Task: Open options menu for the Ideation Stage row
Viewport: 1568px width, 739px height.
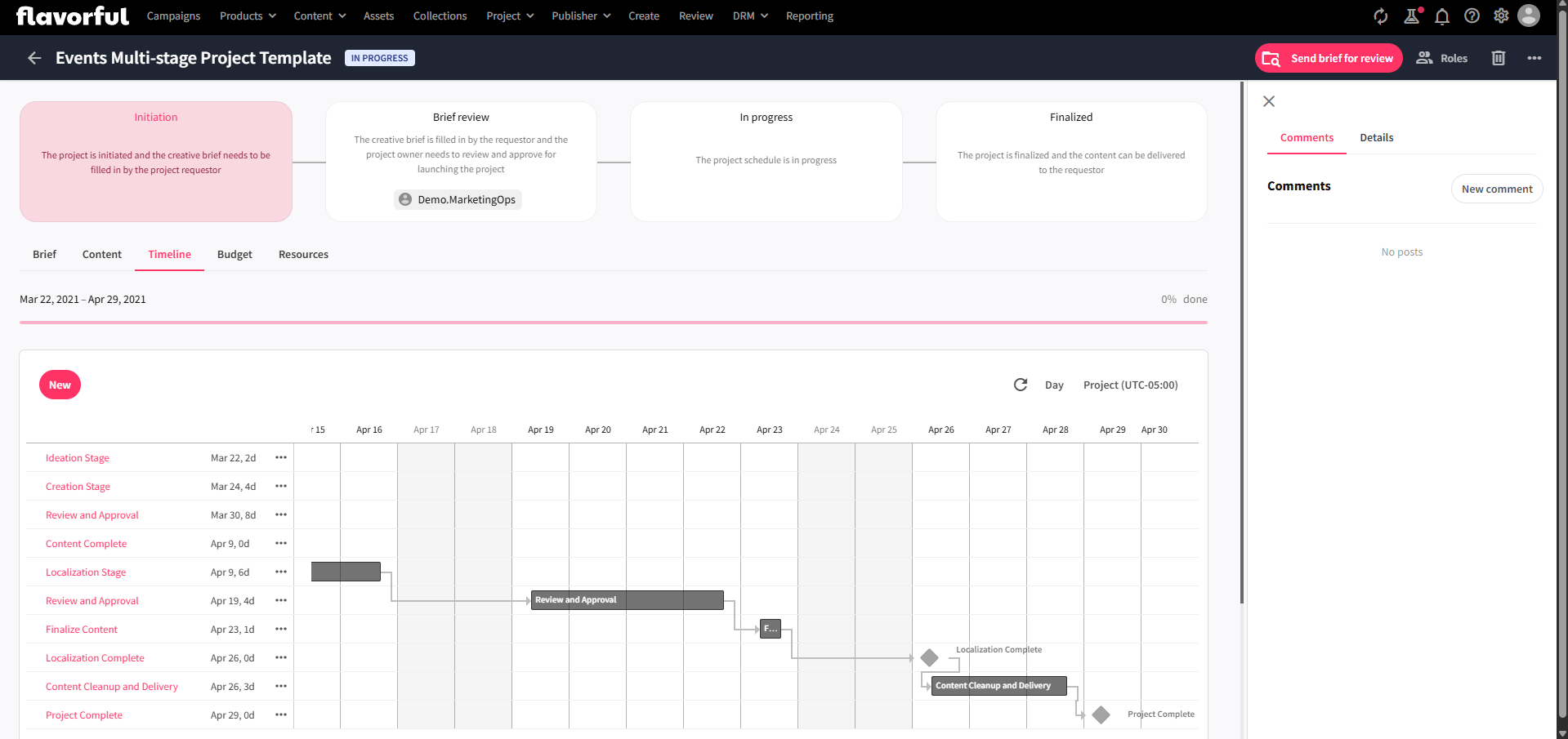Action: 281,457
